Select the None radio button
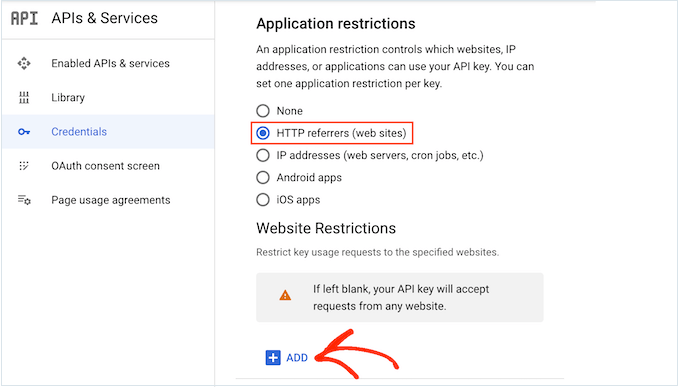680x387 pixels. tap(263, 111)
